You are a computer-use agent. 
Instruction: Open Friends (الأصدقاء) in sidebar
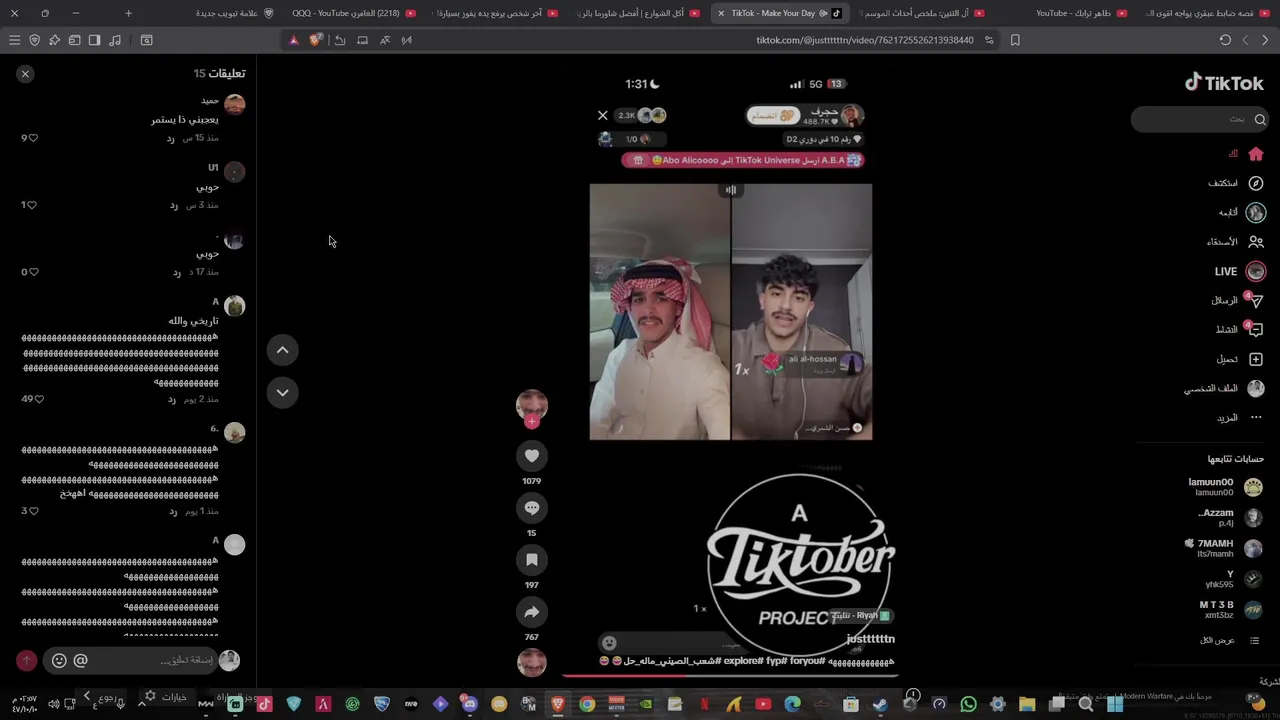(1235, 241)
